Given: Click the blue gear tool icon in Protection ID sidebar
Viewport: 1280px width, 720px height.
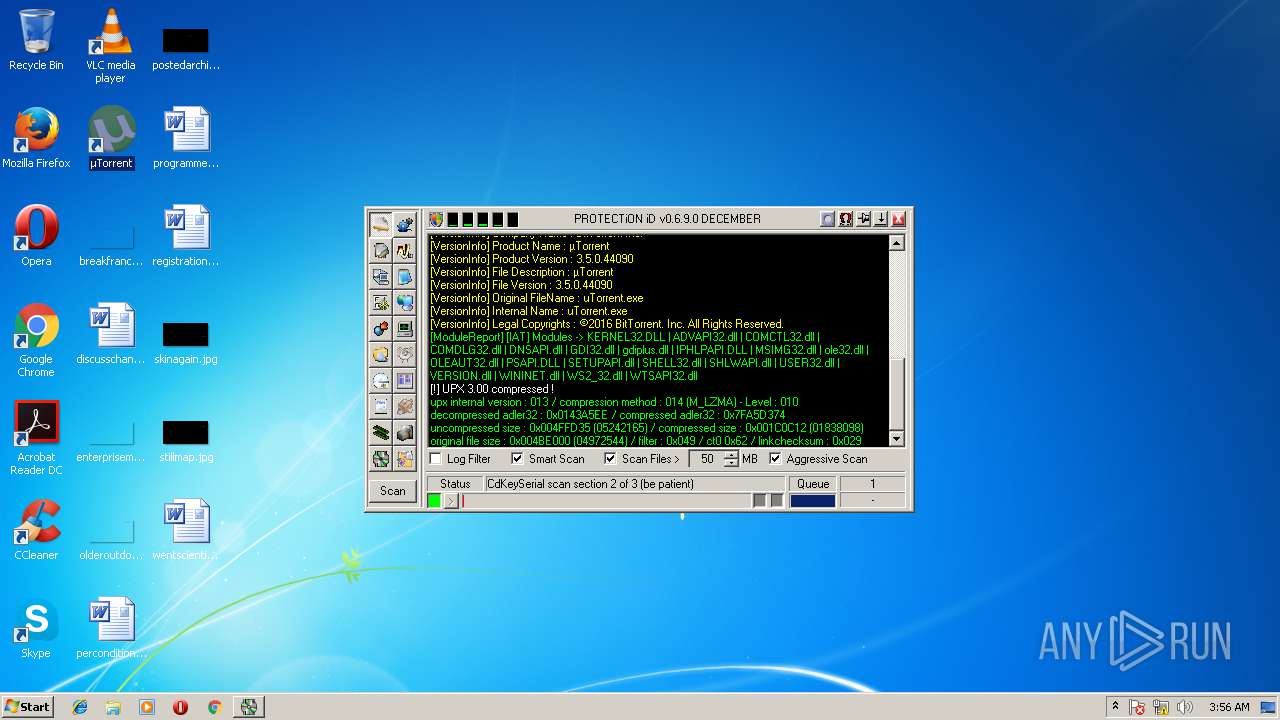Looking at the screenshot, I should coord(405,224).
